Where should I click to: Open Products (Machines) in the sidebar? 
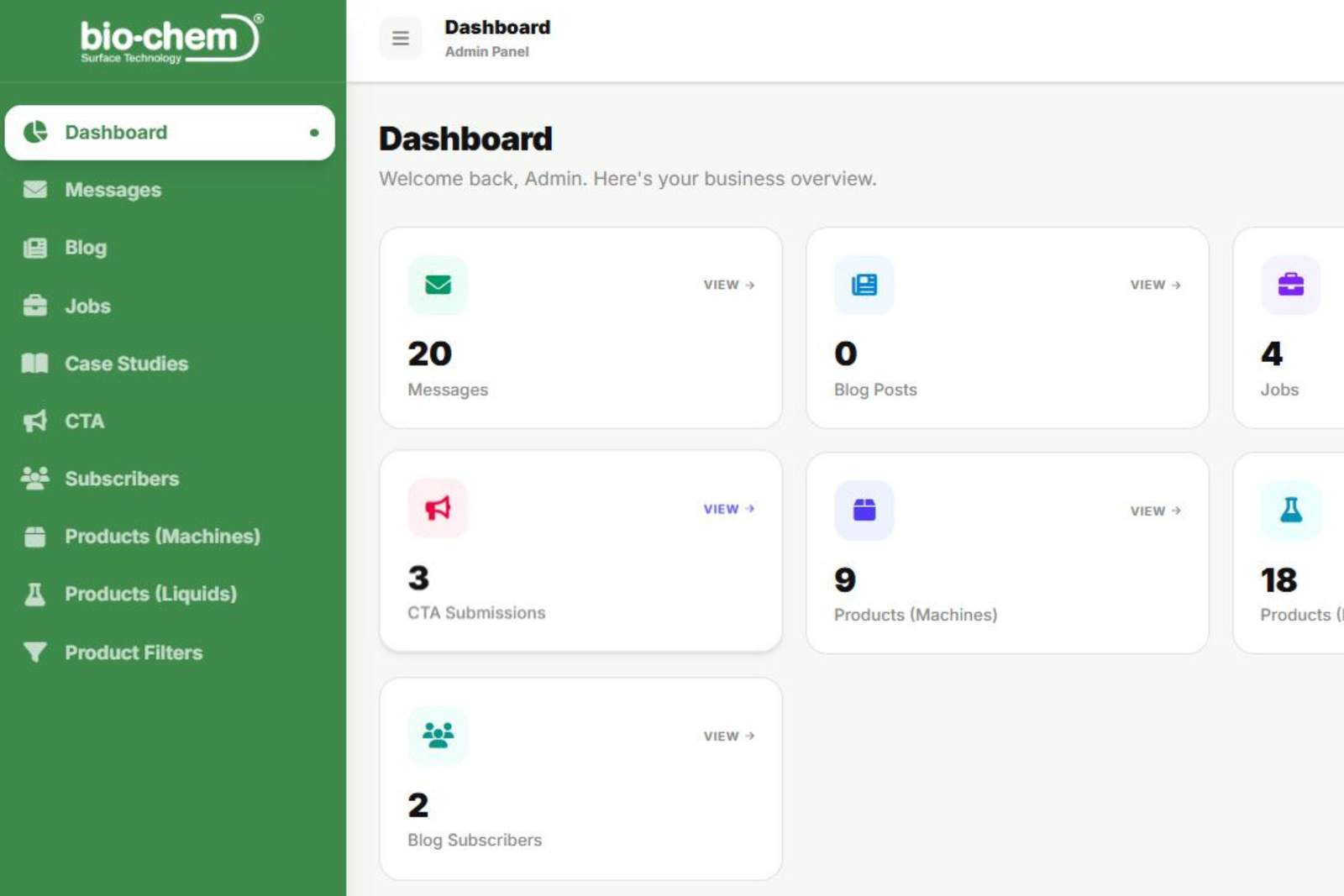point(170,537)
